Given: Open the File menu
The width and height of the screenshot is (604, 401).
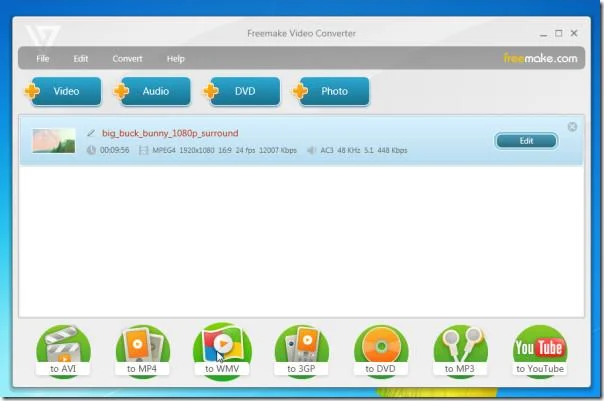Looking at the screenshot, I should point(43,59).
